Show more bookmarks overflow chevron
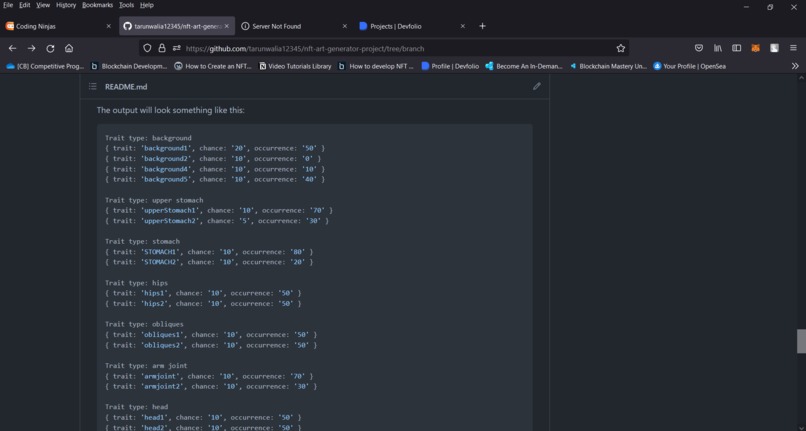806x431 pixels. (x=795, y=66)
